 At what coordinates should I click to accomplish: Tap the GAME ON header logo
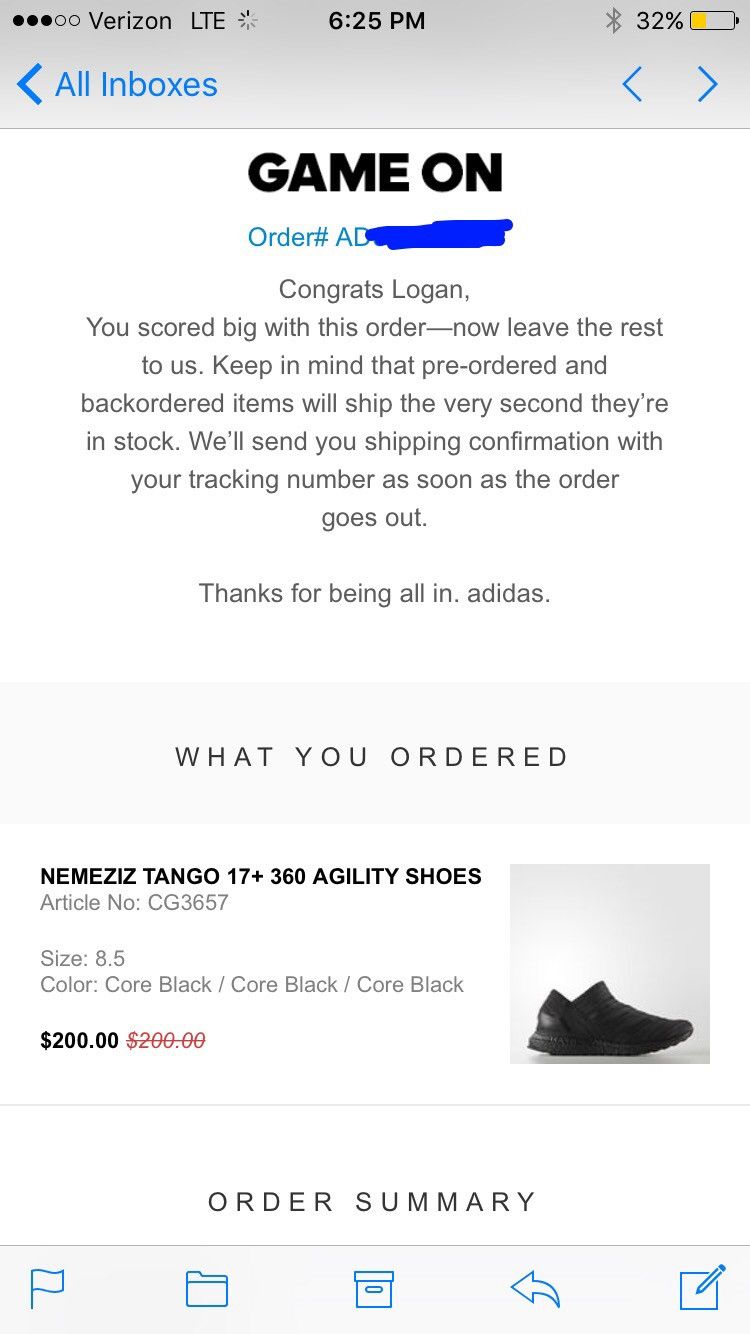(x=375, y=173)
